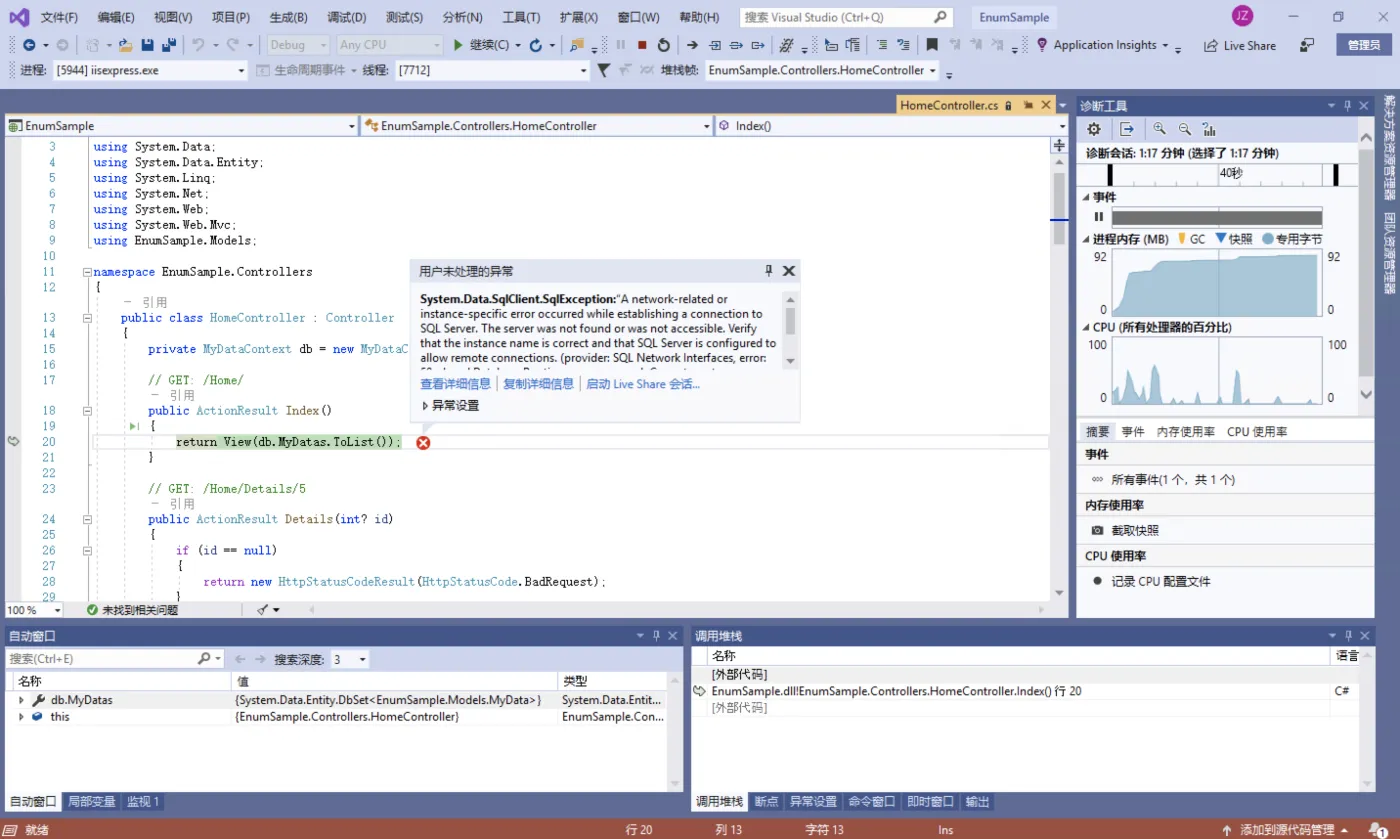Viewport: 1400px width, 839px height.
Task: Click 启动 Live Share 会话 link
Action: [x=643, y=383]
